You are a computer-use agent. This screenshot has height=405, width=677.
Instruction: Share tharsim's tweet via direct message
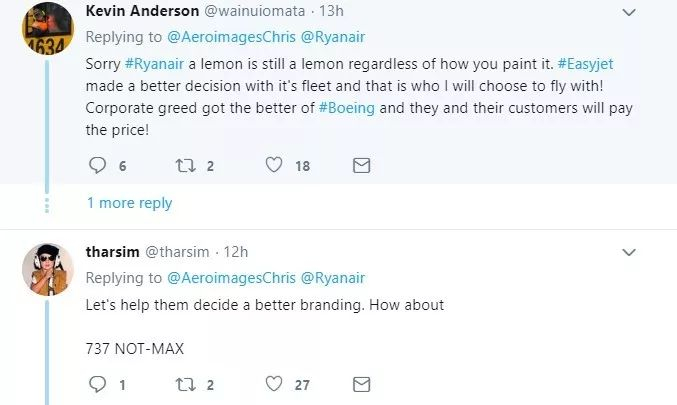tap(361, 385)
